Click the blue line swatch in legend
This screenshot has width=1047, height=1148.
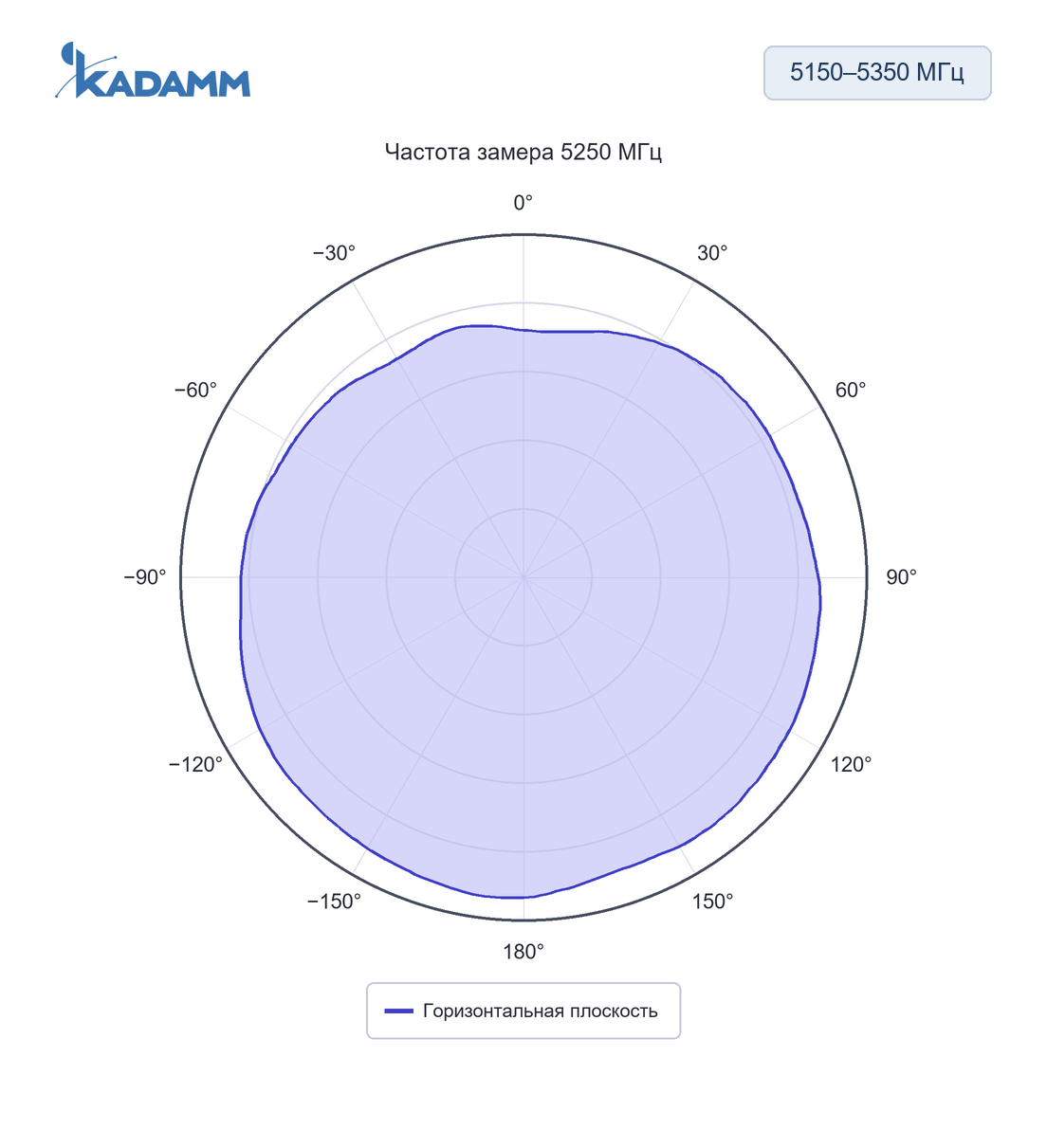tap(399, 1011)
